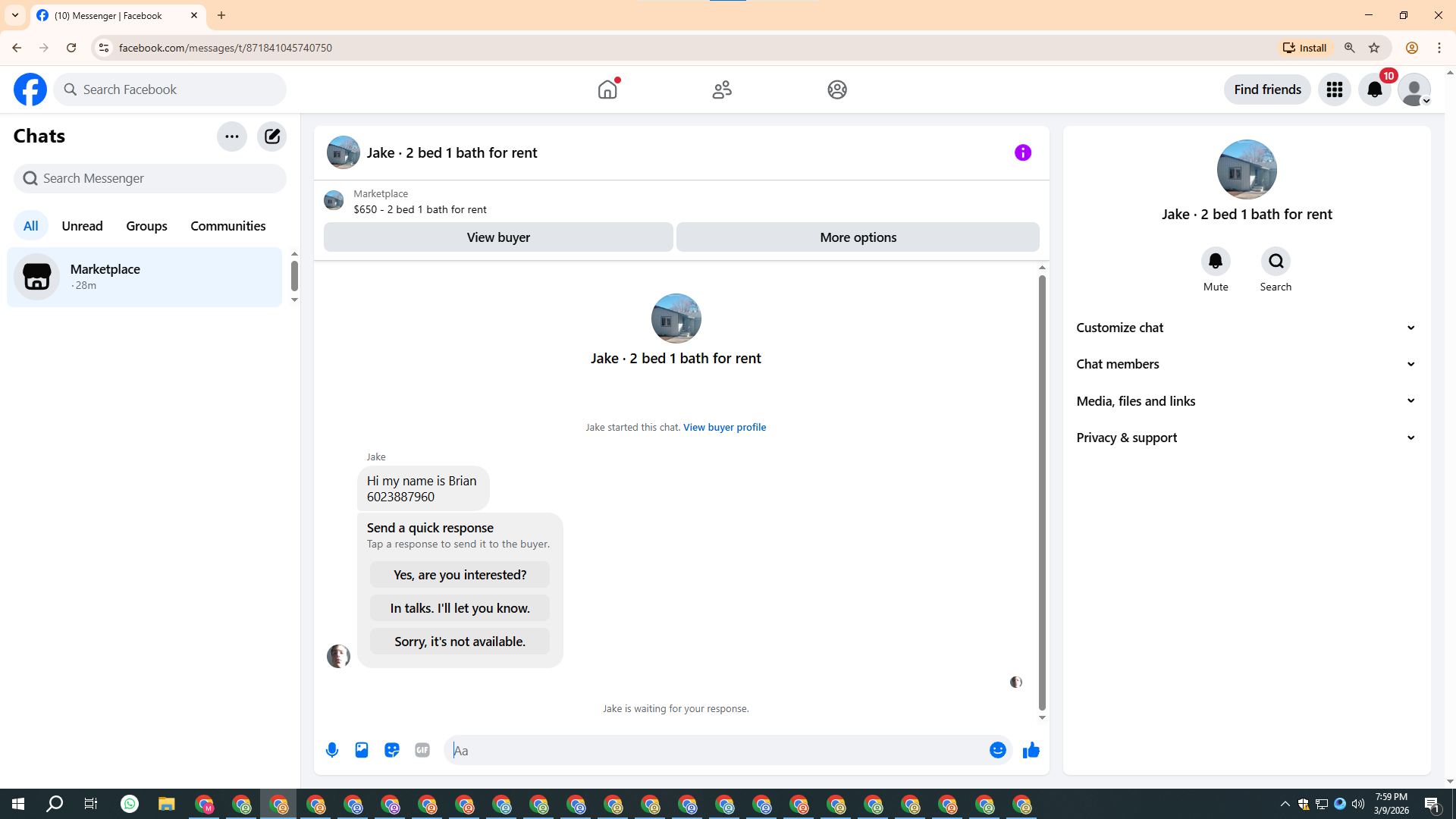This screenshot has height=819, width=1456.
Task: Open Facebook notifications bell
Action: (1374, 89)
